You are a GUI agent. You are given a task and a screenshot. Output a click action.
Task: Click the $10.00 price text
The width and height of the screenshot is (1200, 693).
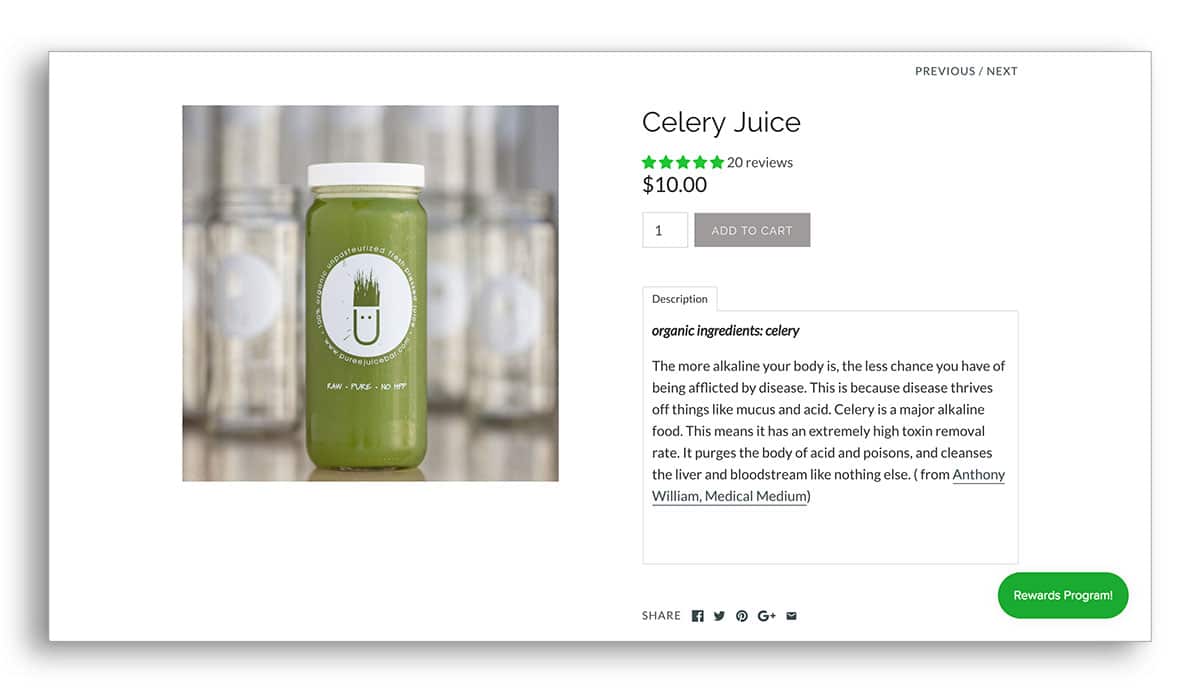[674, 185]
